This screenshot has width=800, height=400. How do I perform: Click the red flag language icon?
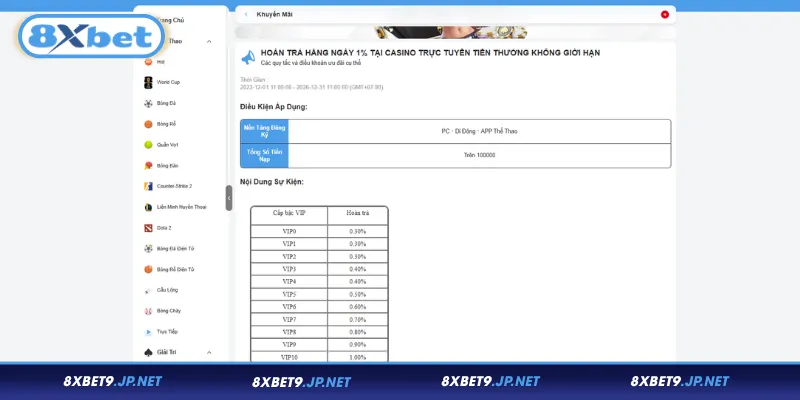664,14
